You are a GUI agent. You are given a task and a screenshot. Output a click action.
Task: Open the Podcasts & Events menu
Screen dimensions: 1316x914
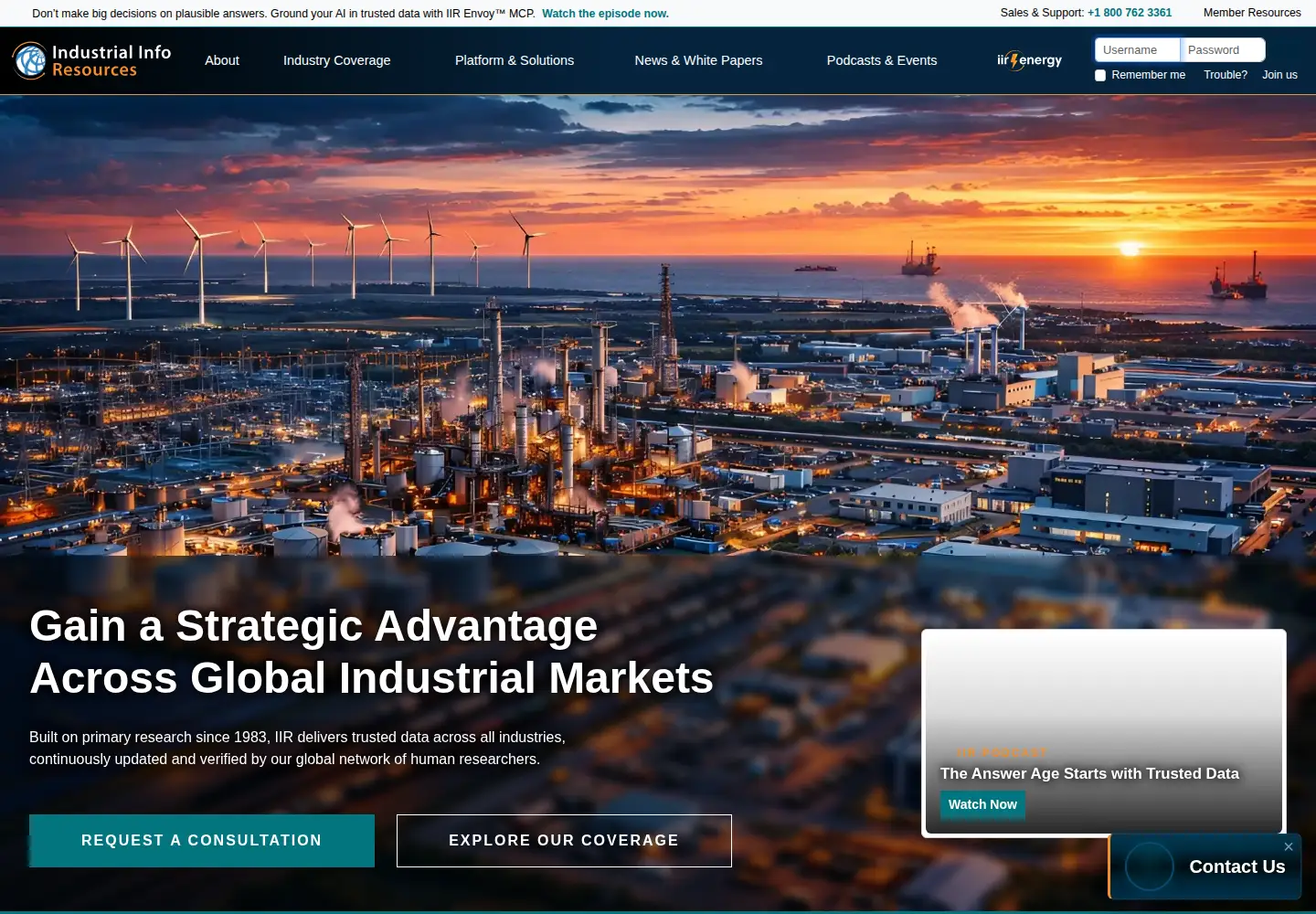coord(882,60)
